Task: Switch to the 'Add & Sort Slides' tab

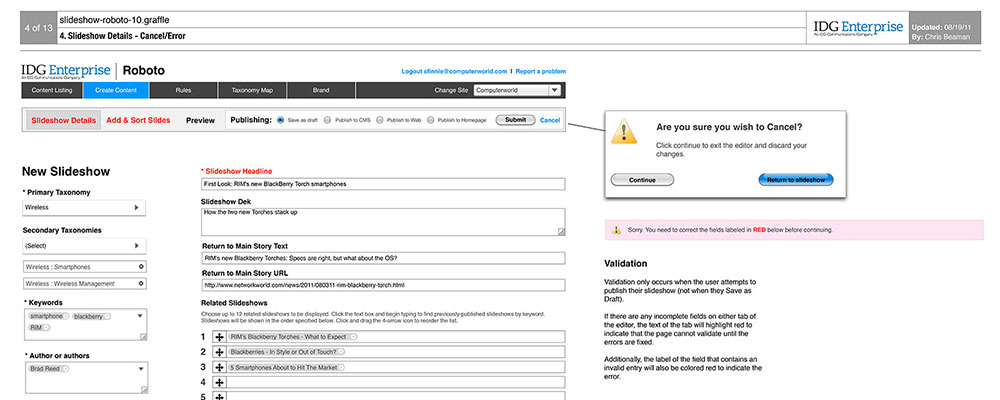Action: point(138,120)
